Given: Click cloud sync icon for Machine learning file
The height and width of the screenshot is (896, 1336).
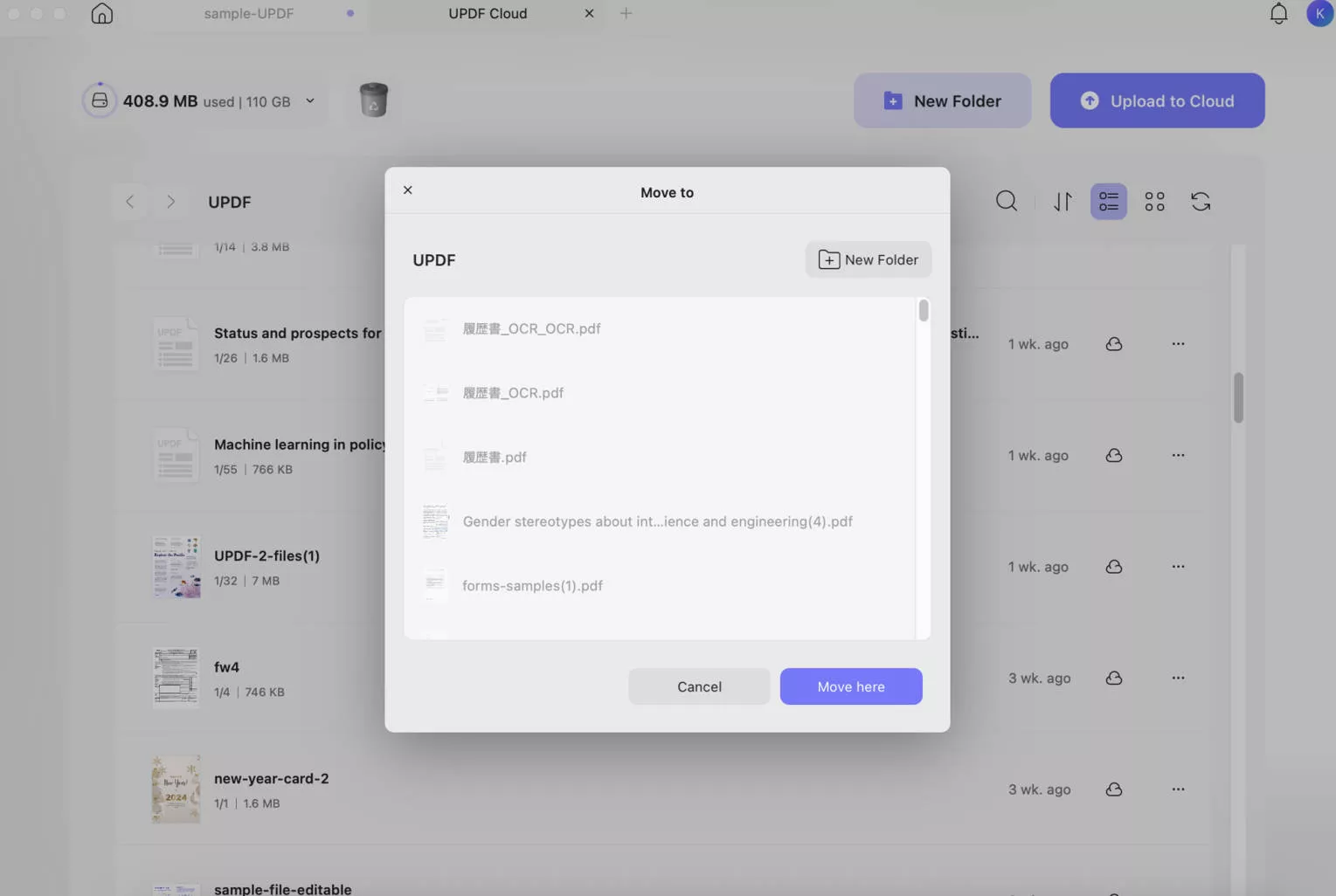Looking at the screenshot, I should [1113, 455].
